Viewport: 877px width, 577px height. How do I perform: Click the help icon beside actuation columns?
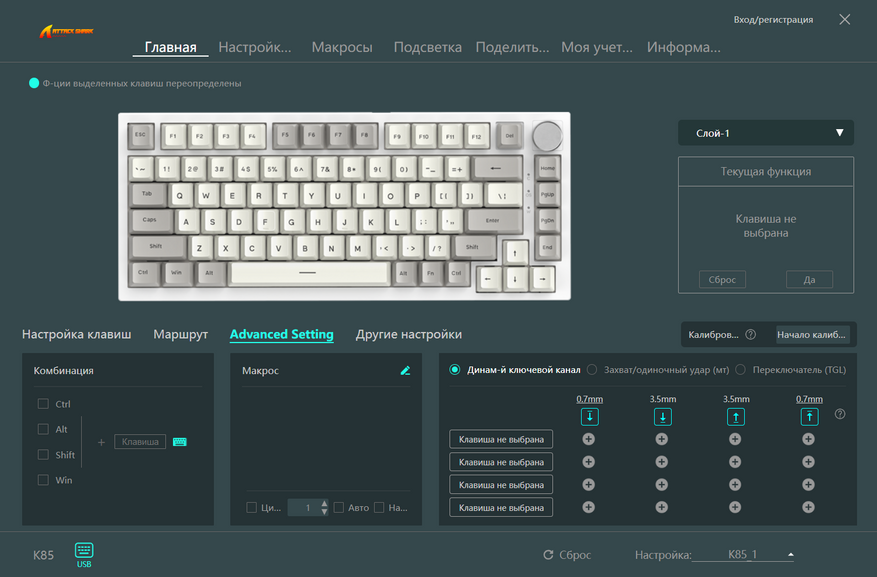[x=840, y=414]
